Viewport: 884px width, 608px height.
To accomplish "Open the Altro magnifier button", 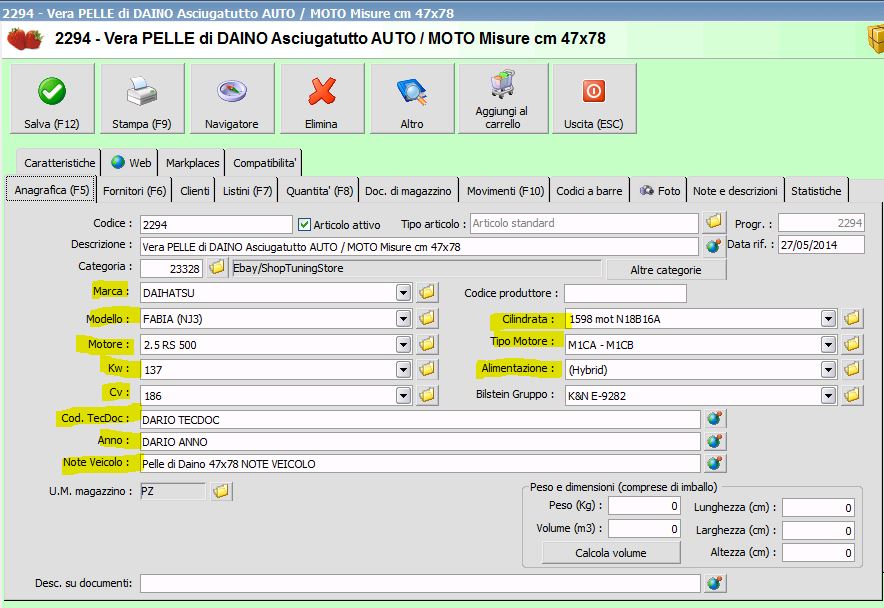I will point(412,98).
